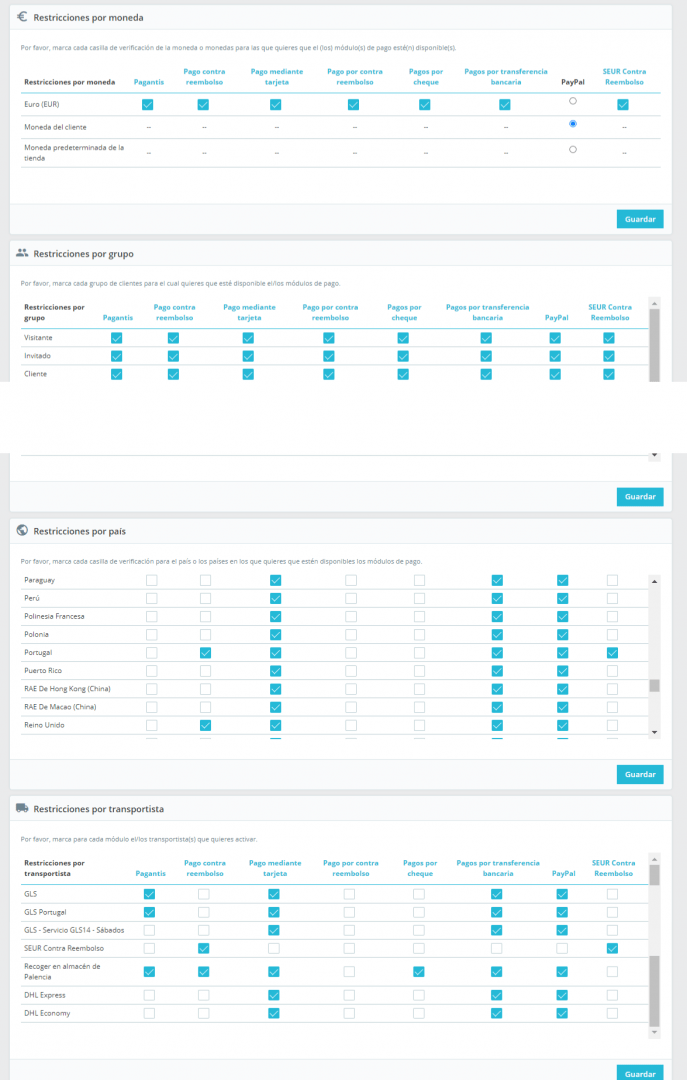
Task: Uncheck Pago mediante tarjeta for DHL Express
Action: 274,995
